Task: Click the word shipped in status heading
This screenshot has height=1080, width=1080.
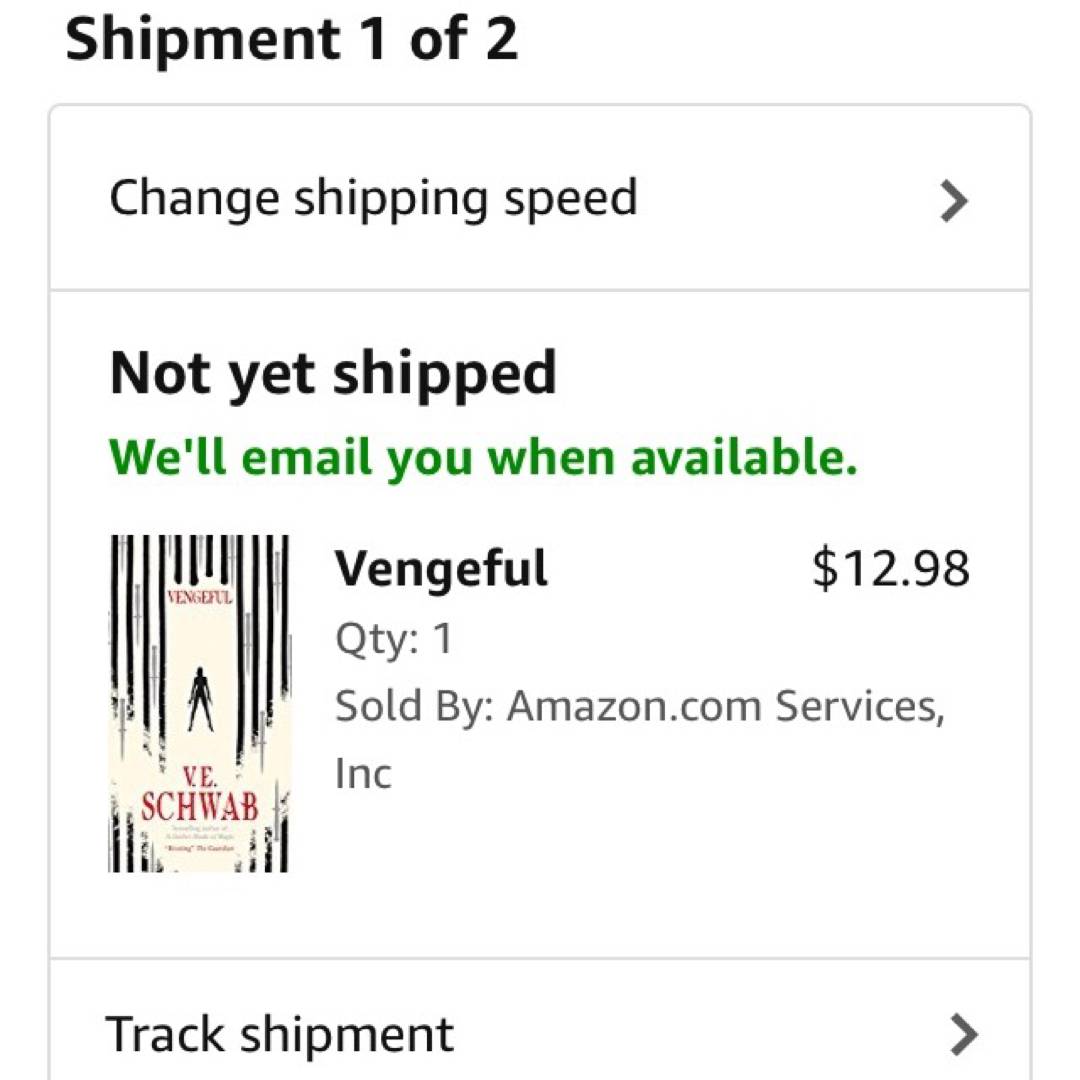Action: (443, 374)
